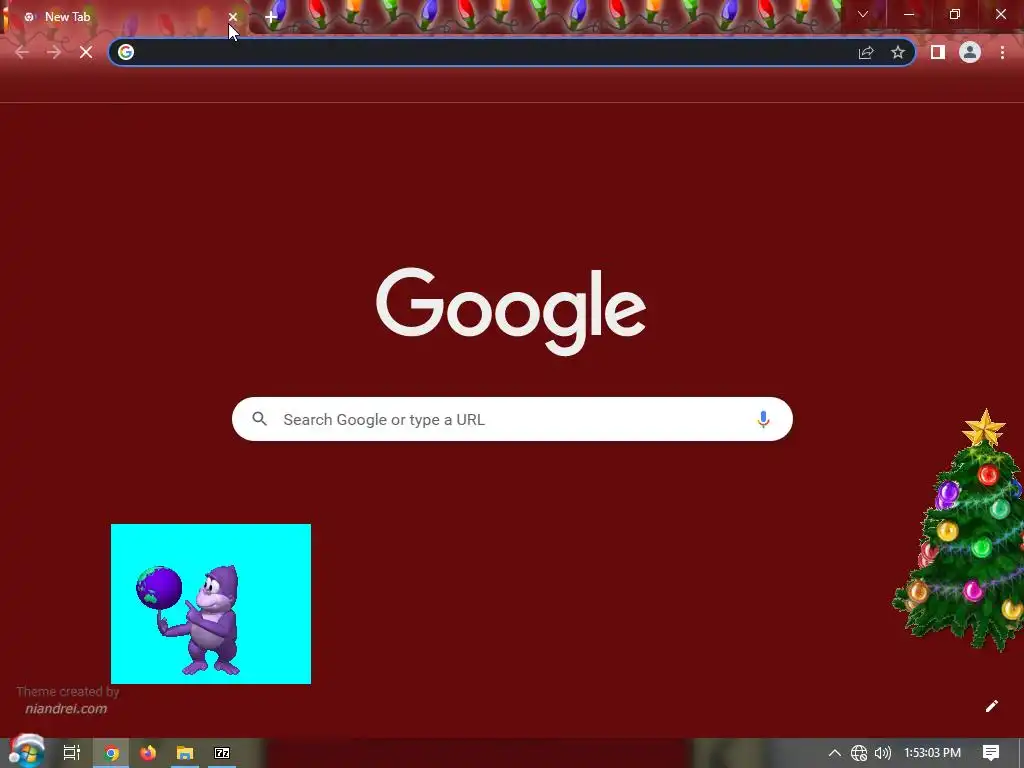Open clock showing 1:53:03 PM
Viewport: 1024px width, 768px height.
pyautogui.click(x=933, y=753)
